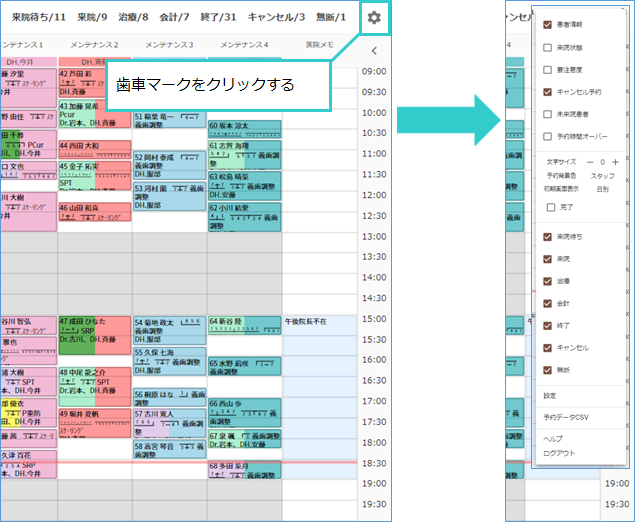Filter by 来院待ち/11 status

[x=38, y=18]
